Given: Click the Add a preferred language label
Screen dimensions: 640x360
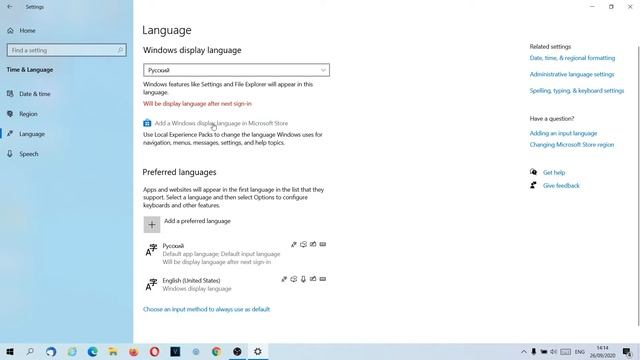Looking at the screenshot, I should click(x=197, y=221).
